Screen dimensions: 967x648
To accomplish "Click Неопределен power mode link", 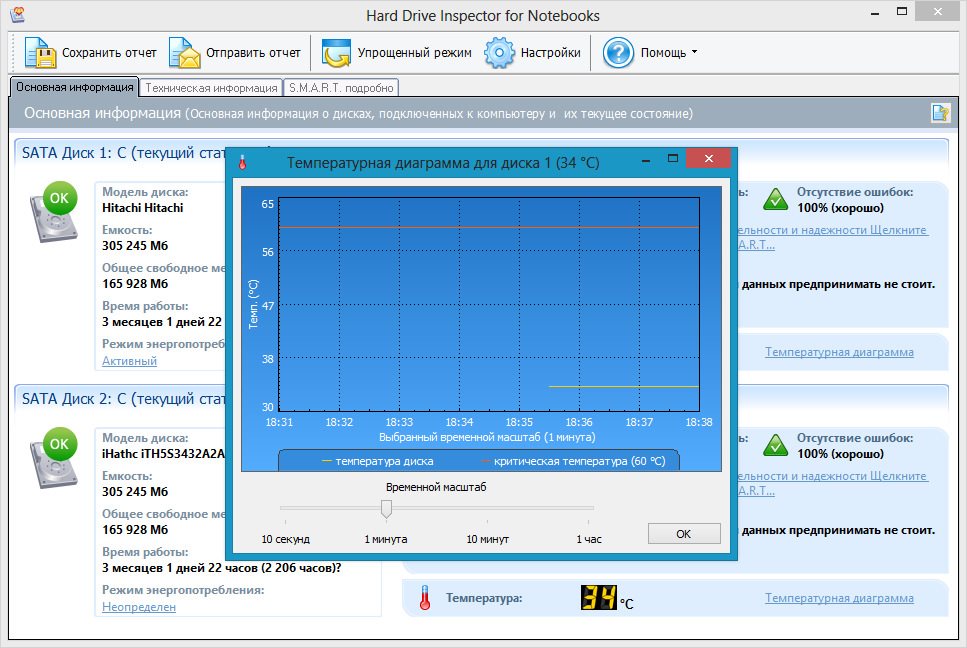I will pos(139,607).
